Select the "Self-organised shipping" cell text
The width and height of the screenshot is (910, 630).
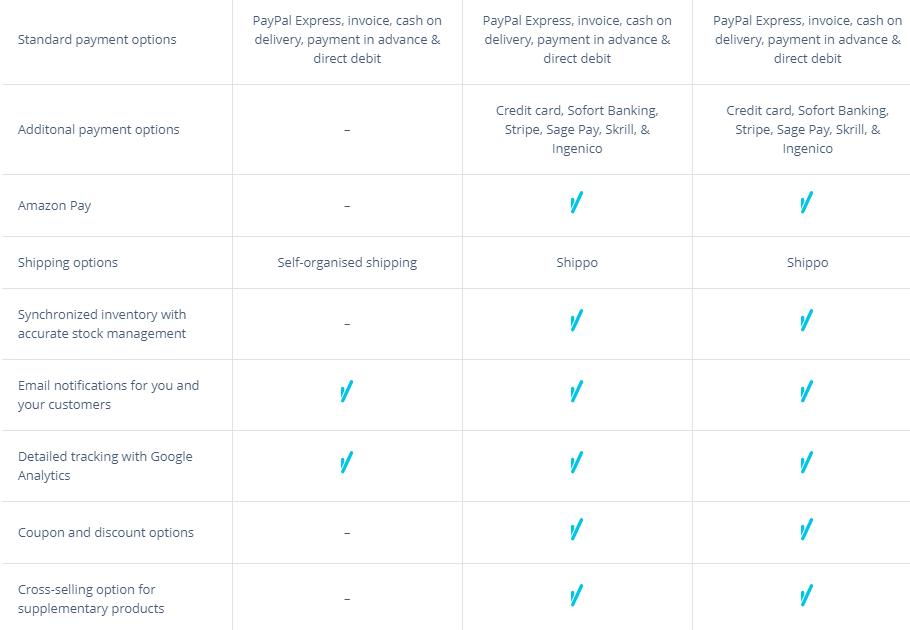point(347,263)
